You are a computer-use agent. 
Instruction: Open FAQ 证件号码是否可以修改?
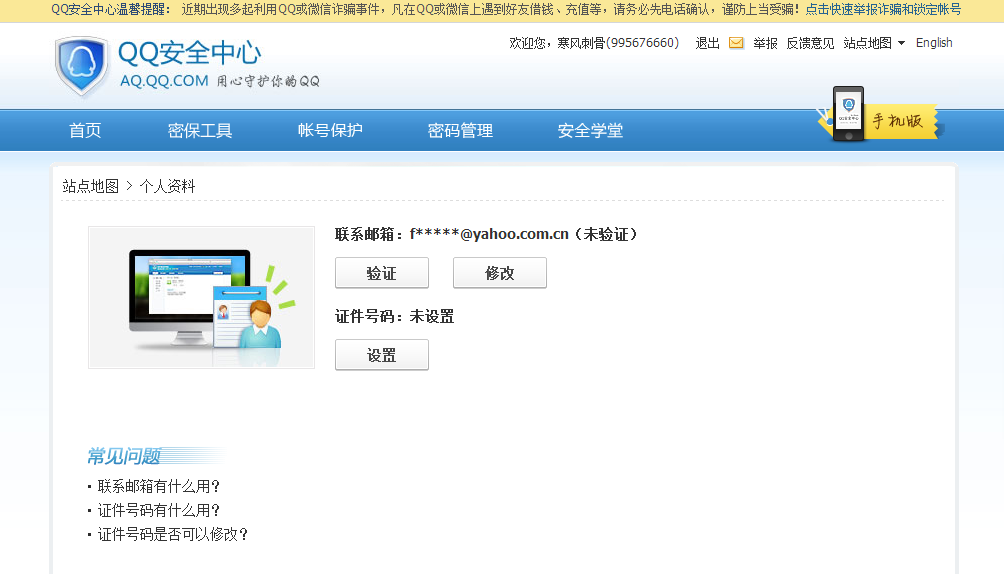173,534
